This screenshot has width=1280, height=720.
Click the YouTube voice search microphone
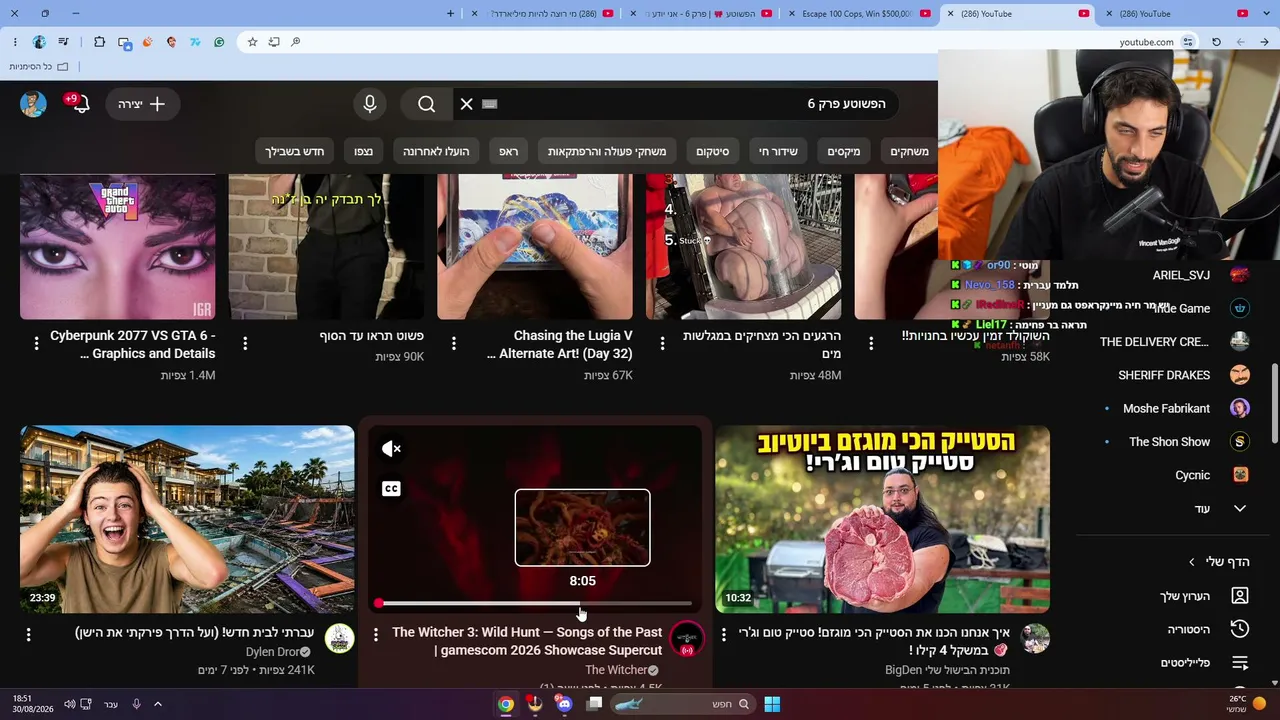(370, 104)
